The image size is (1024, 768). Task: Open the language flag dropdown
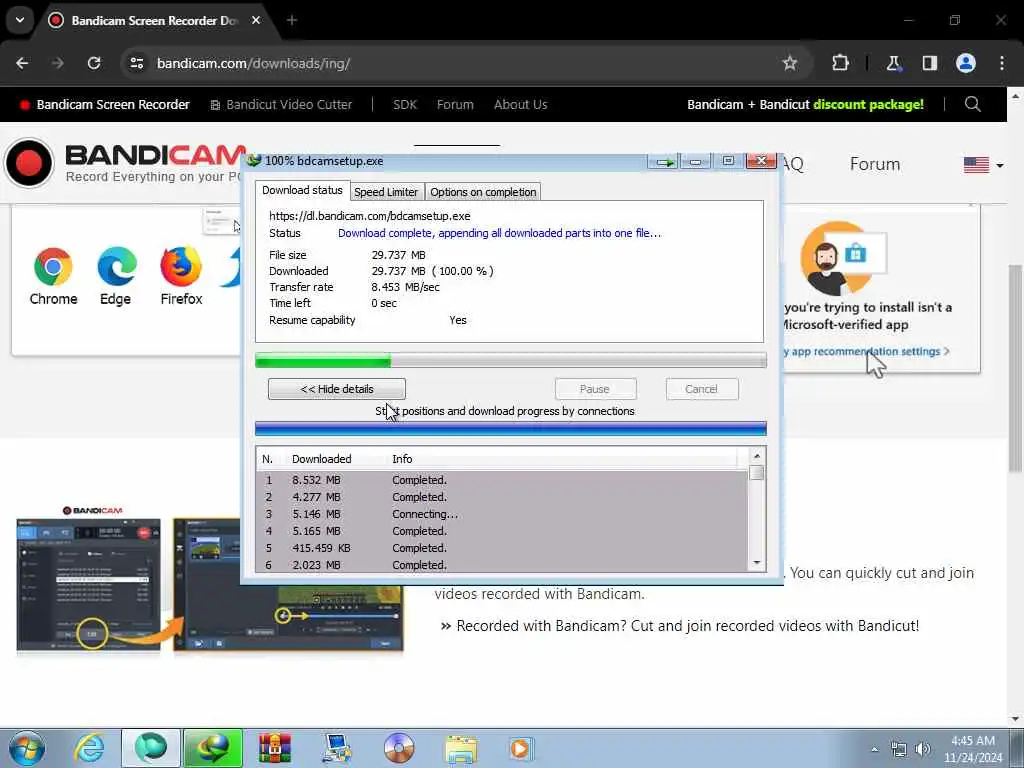983,165
